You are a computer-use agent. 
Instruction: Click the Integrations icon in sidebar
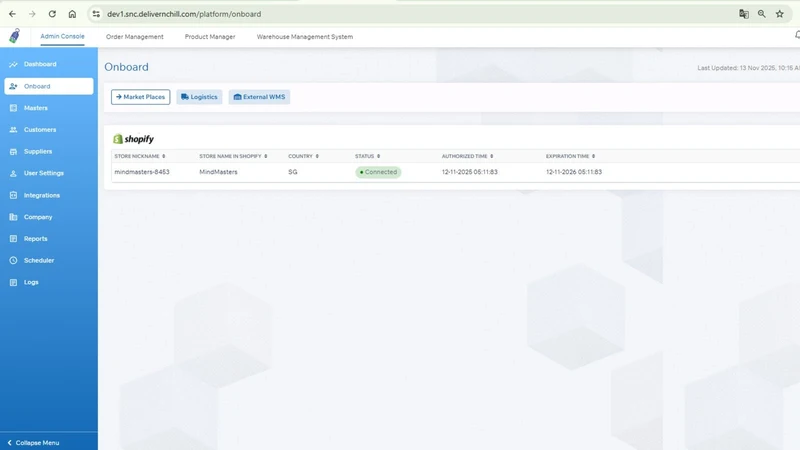coord(13,195)
